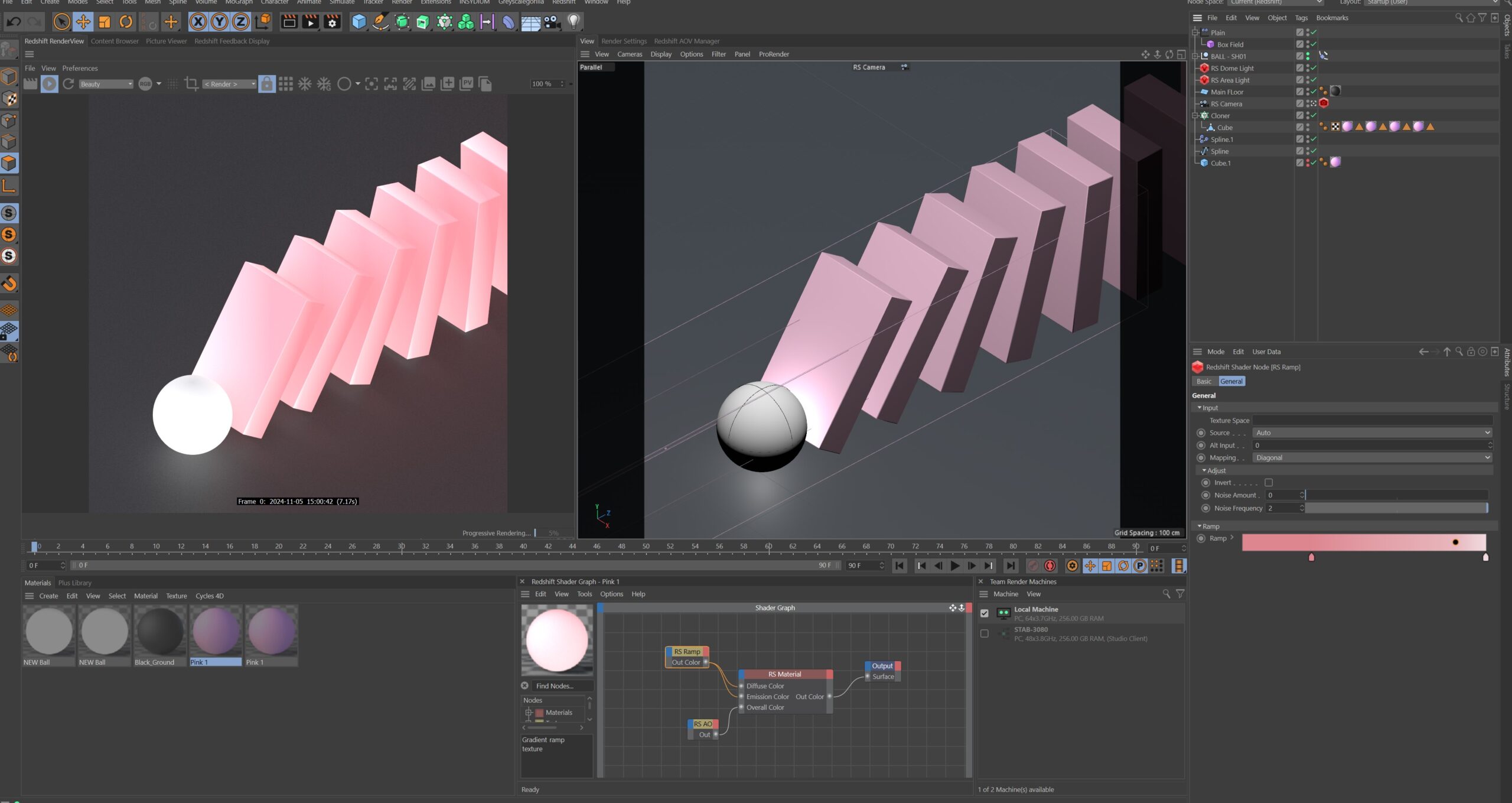Screen dimensions: 1512x803
Task: Open the Beauty AOV dropdown
Action: pos(106,84)
